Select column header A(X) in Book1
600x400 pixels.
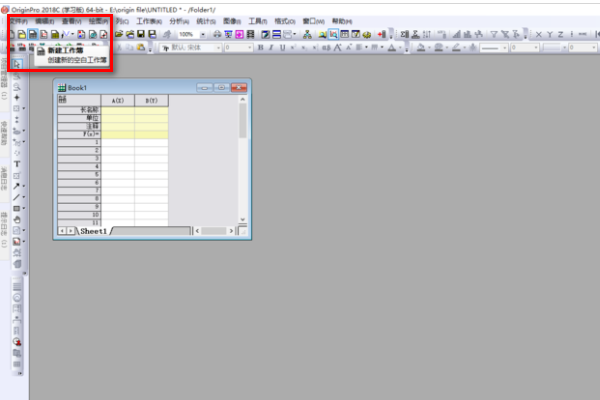coord(117,100)
